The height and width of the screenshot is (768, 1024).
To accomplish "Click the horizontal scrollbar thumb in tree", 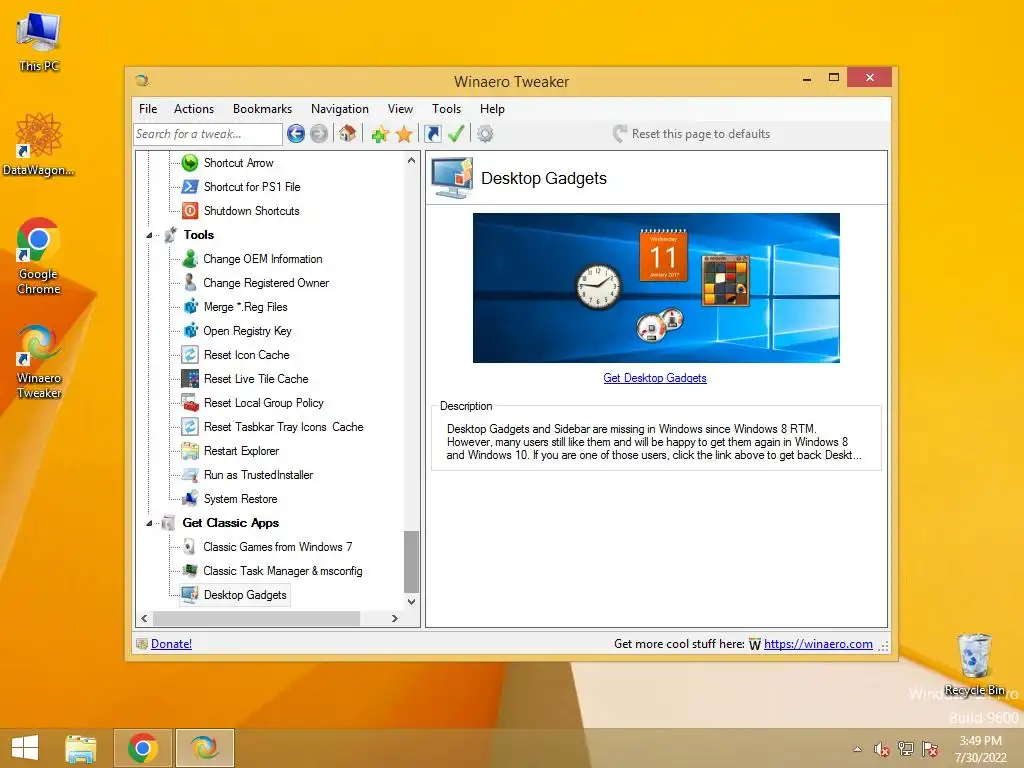I will pos(256,618).
